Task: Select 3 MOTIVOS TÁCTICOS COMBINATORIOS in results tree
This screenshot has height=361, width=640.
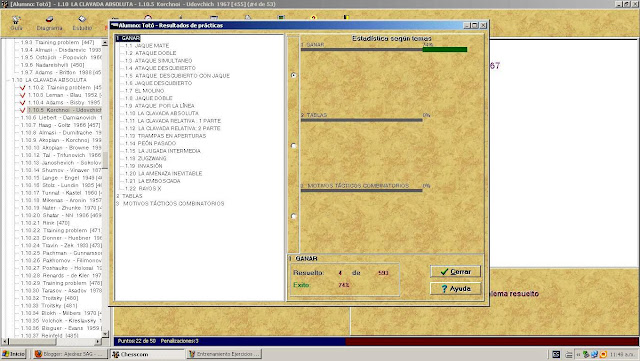Action: tap(170, 203)
